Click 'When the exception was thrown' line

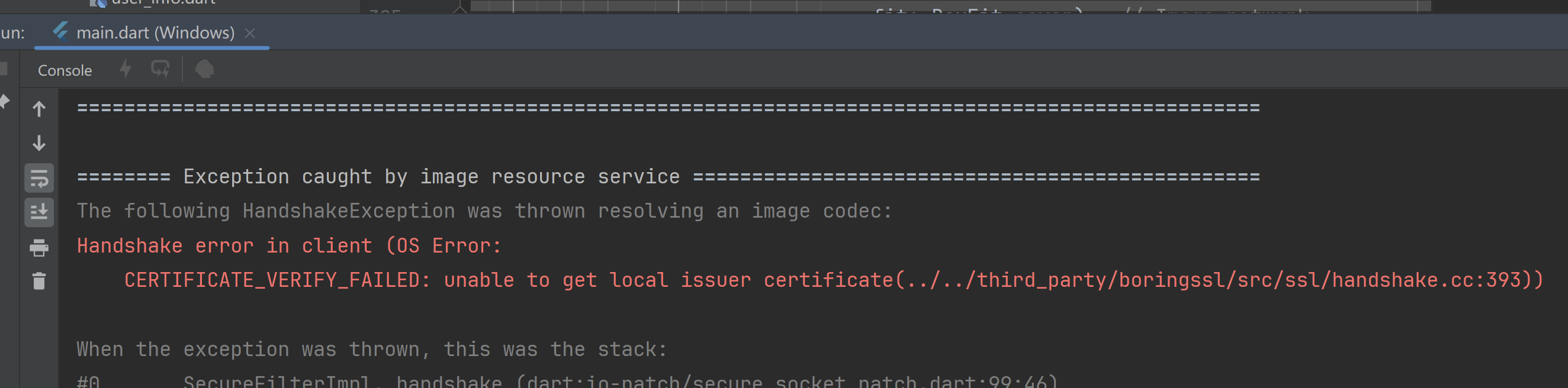pyautogui.click(x=372, y=350)
